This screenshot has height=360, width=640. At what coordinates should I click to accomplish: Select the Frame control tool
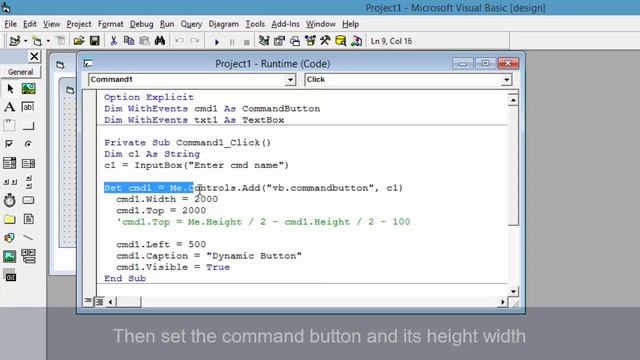9,125
